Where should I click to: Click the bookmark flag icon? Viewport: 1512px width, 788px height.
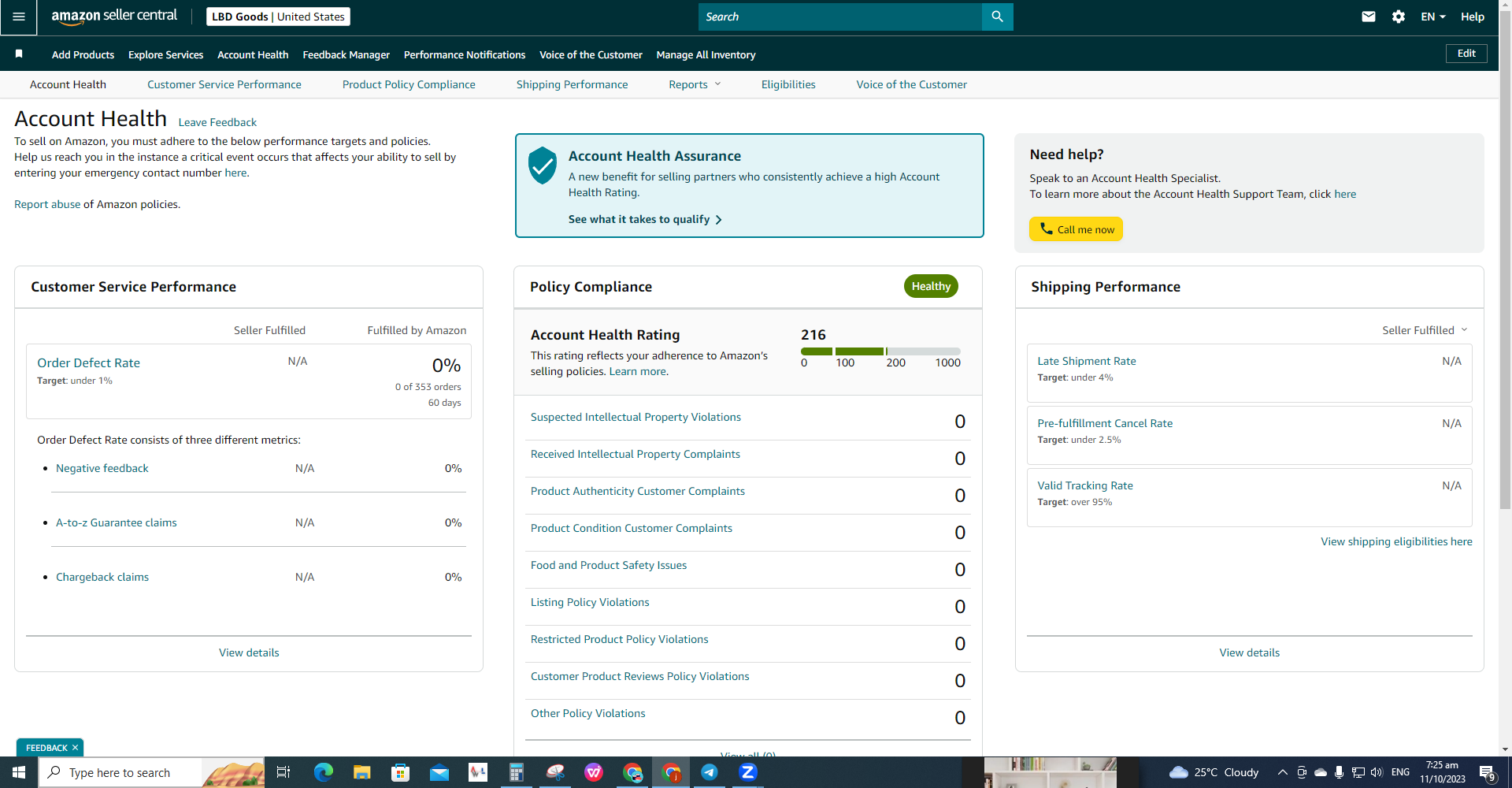pos(19,54)
